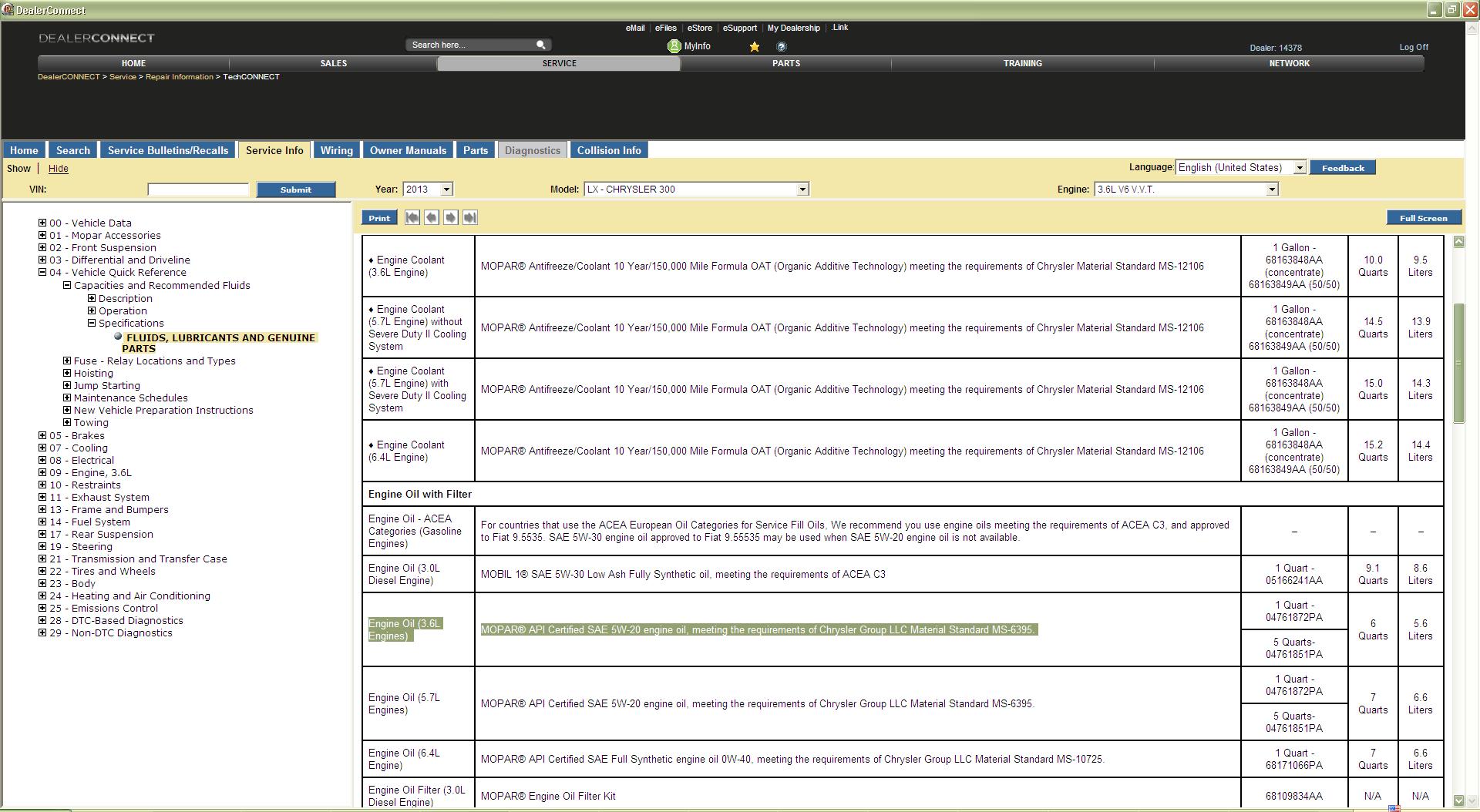Collapse Capacities and Recommended Fluids node
The width and height of the screenshot is (1480, 812).
[x=67, y=285]
